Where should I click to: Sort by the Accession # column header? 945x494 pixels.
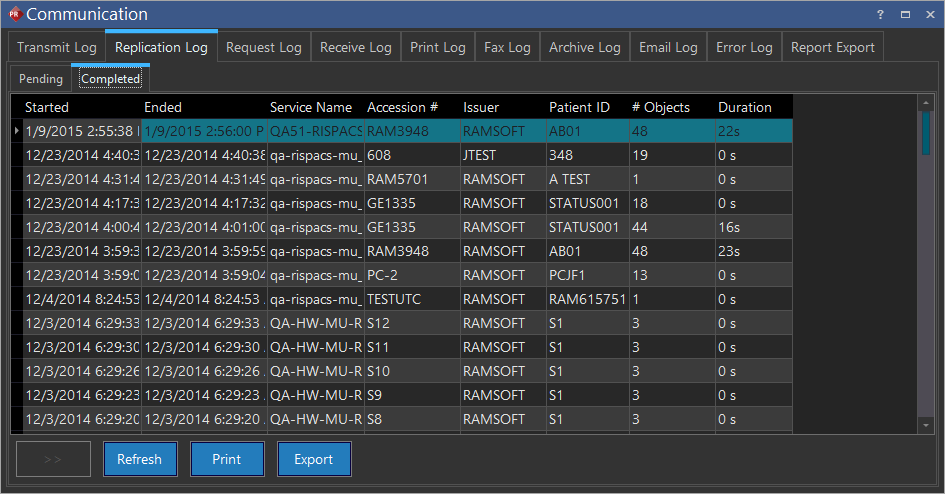(403, 107)
